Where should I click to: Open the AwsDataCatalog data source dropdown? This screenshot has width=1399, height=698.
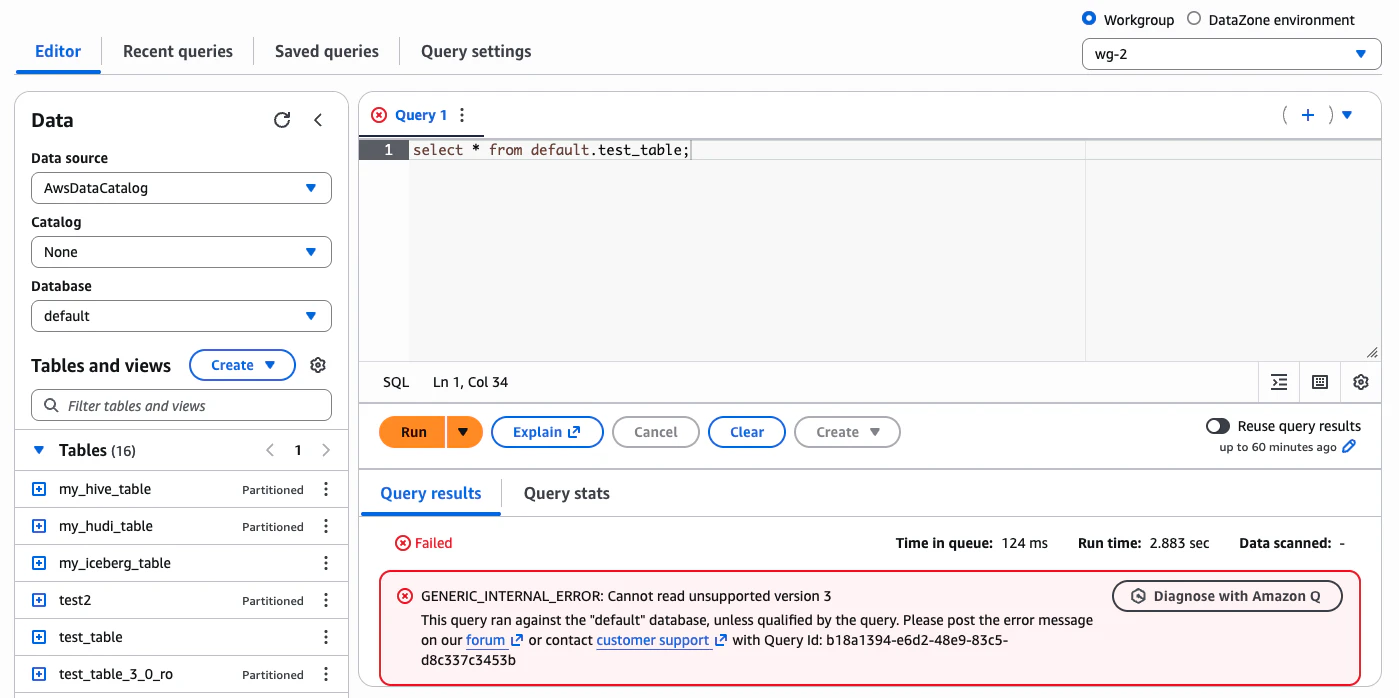click(181, 188)
